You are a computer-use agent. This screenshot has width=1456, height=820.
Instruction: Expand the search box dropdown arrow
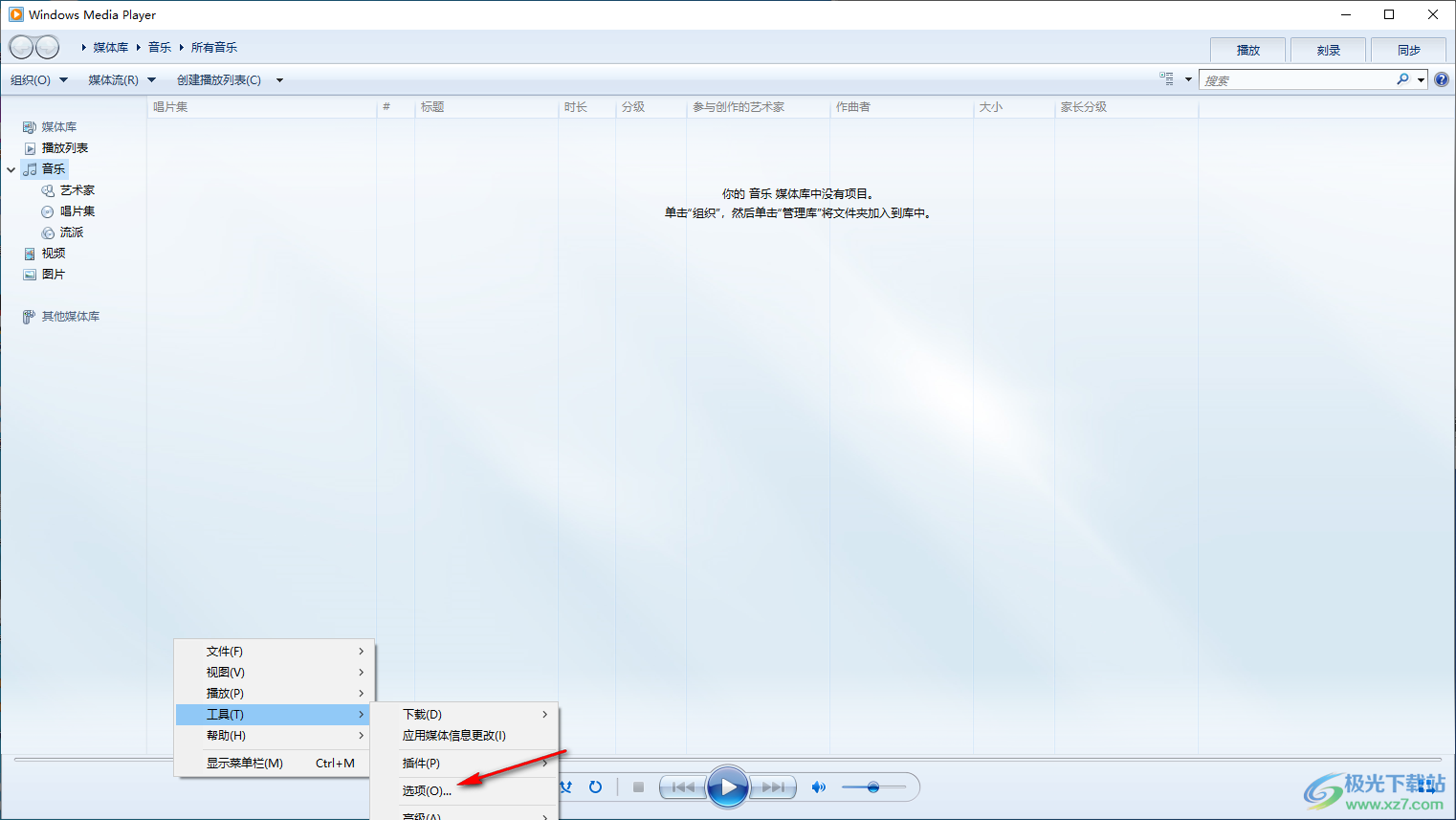coord(1422,79)
